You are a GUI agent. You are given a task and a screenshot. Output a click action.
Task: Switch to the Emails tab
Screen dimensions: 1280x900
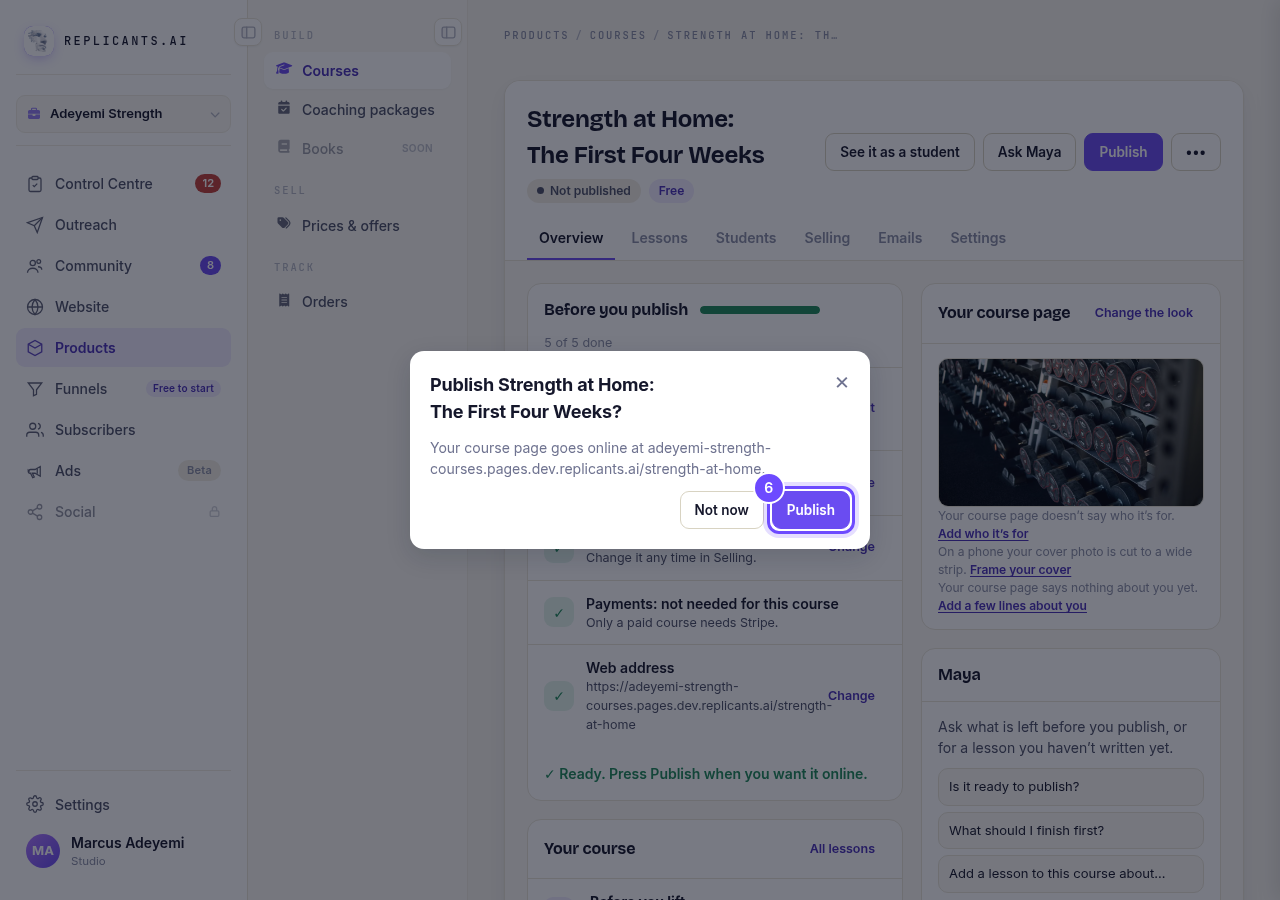(900, 238)
